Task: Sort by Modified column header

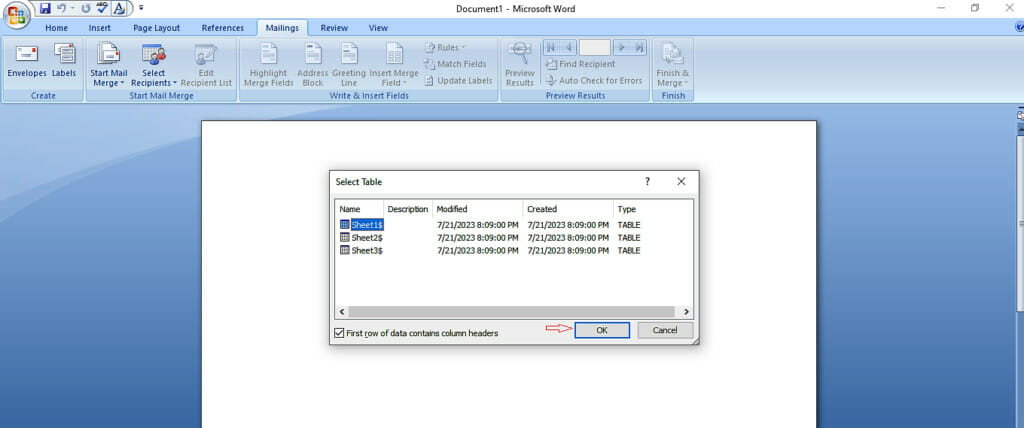Action: pyautogui.click(x=477, y=209)
